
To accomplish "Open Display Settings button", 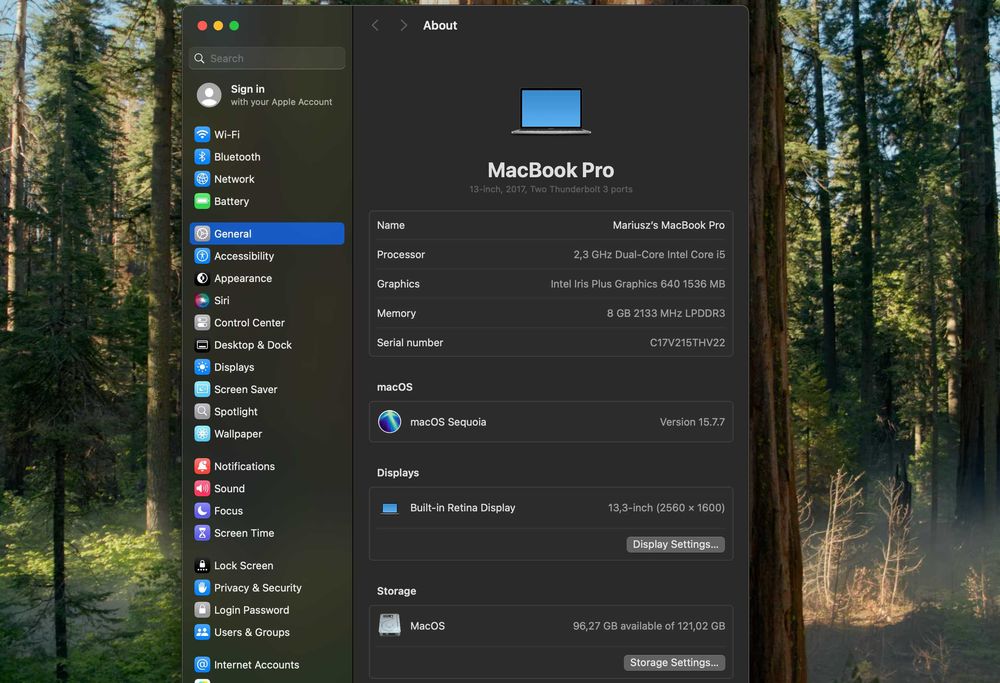I will [x=675, y=545].
